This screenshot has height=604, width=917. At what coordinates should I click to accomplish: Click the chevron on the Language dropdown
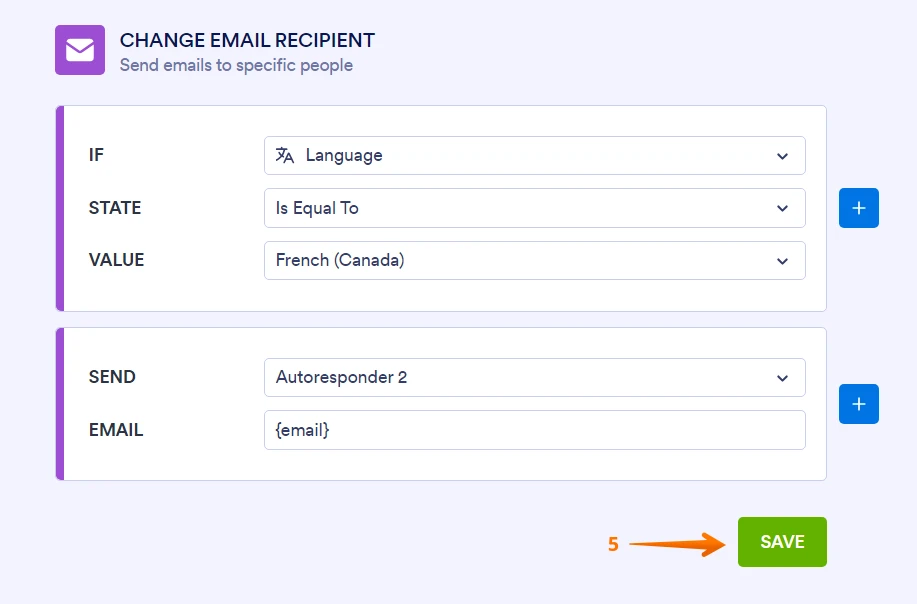coord(784,155)
